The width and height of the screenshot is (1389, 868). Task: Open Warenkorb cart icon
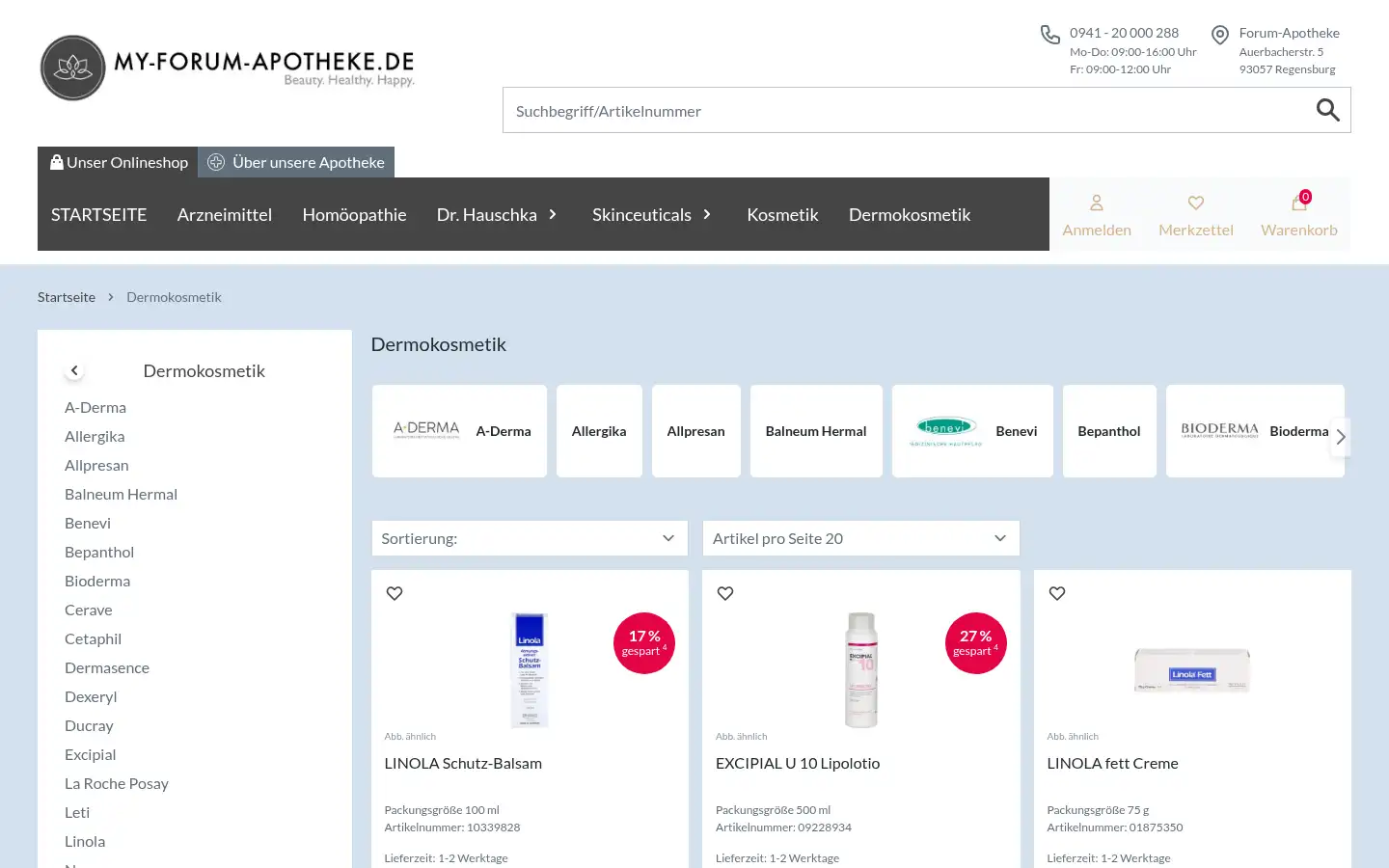(x=1299, y=203)
